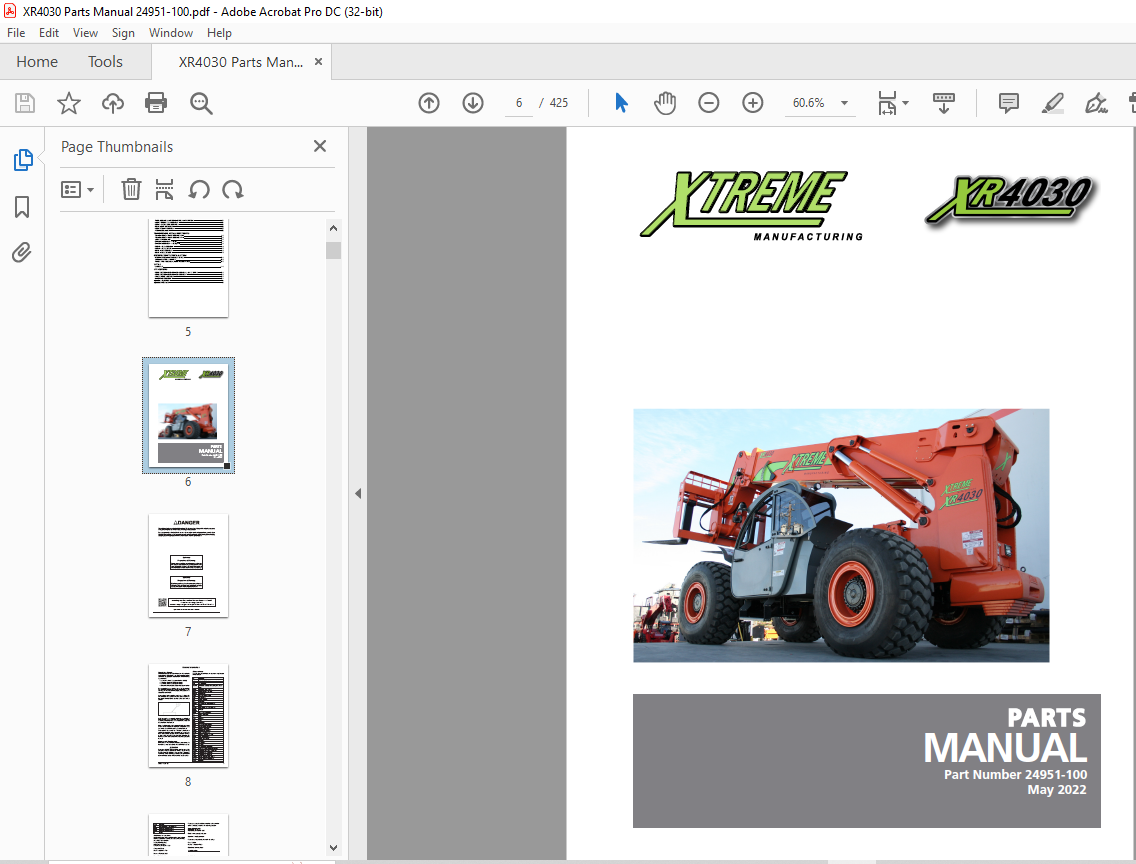Select the highlighter tool
The image size is (1136, 864).
(x=1052, y=103)
